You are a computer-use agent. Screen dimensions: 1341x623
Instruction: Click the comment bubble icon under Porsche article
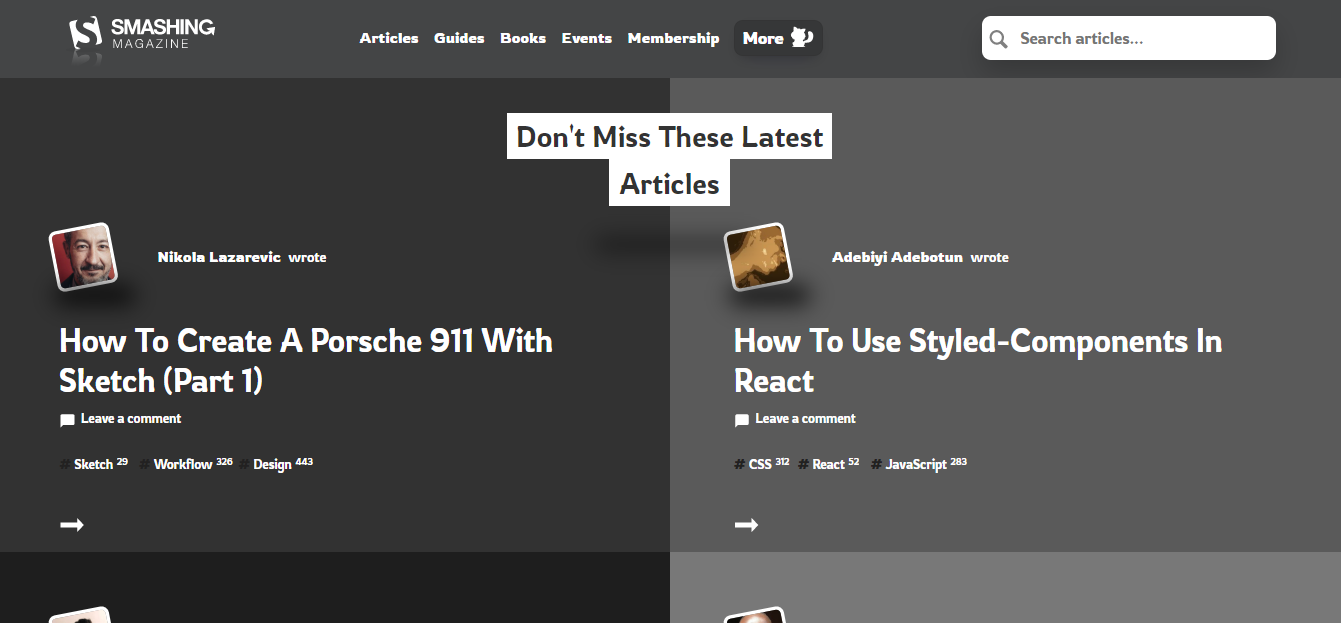[x=67, y=421]
